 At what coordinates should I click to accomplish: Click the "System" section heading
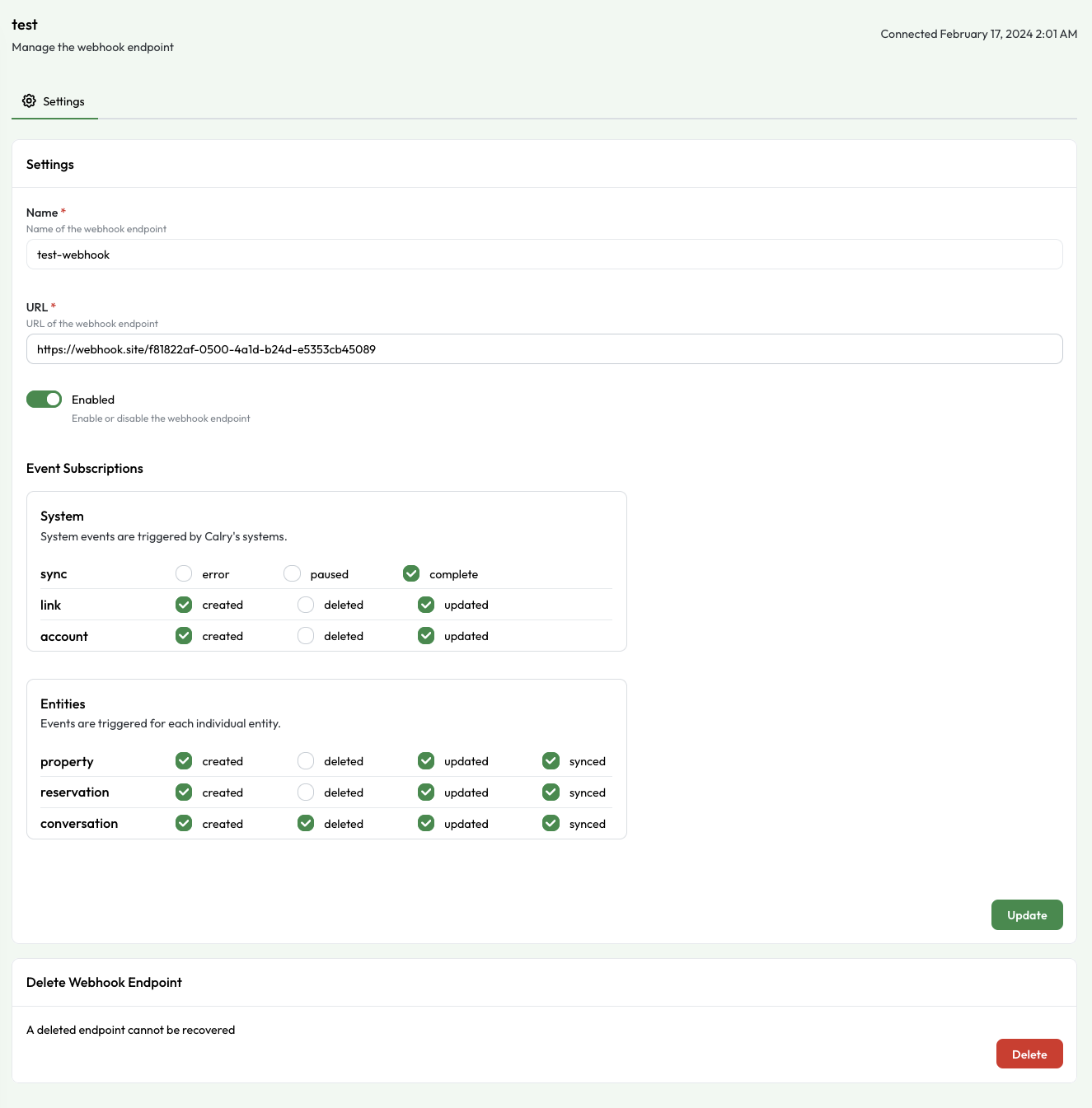62,517
